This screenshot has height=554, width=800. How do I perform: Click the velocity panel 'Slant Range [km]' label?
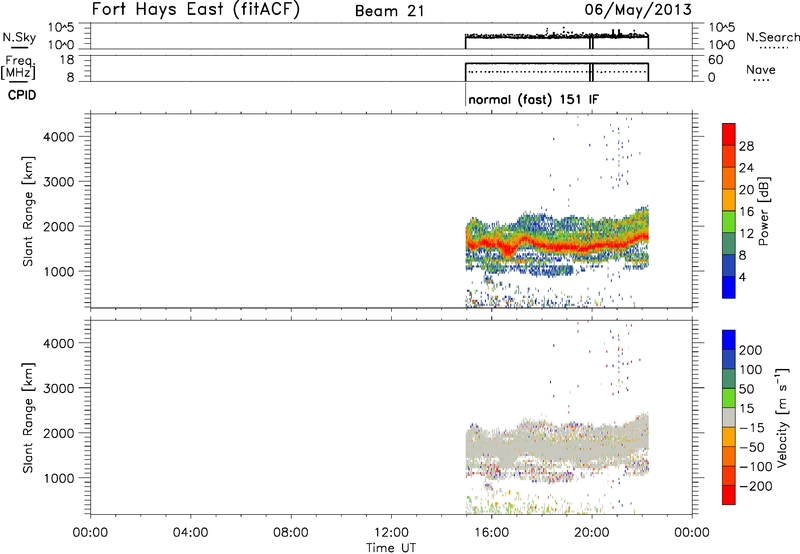tap(28, 418)
